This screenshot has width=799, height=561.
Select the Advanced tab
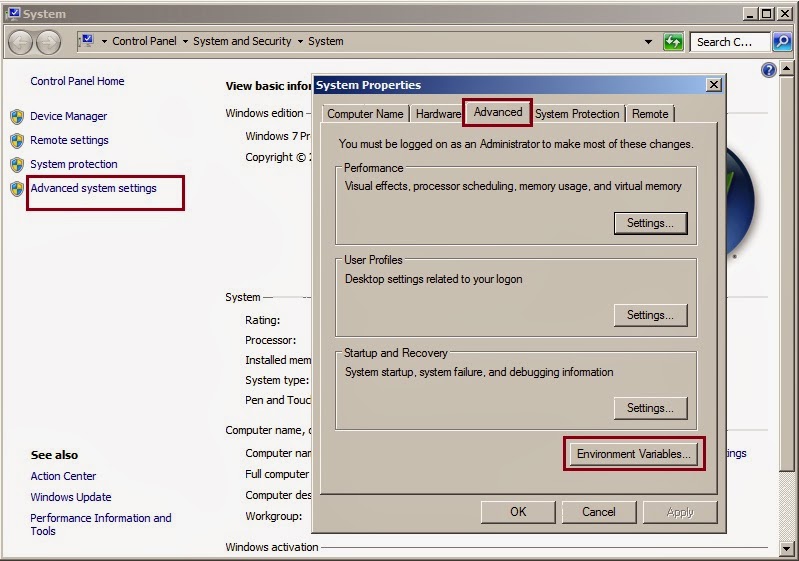tap(498, 112)
